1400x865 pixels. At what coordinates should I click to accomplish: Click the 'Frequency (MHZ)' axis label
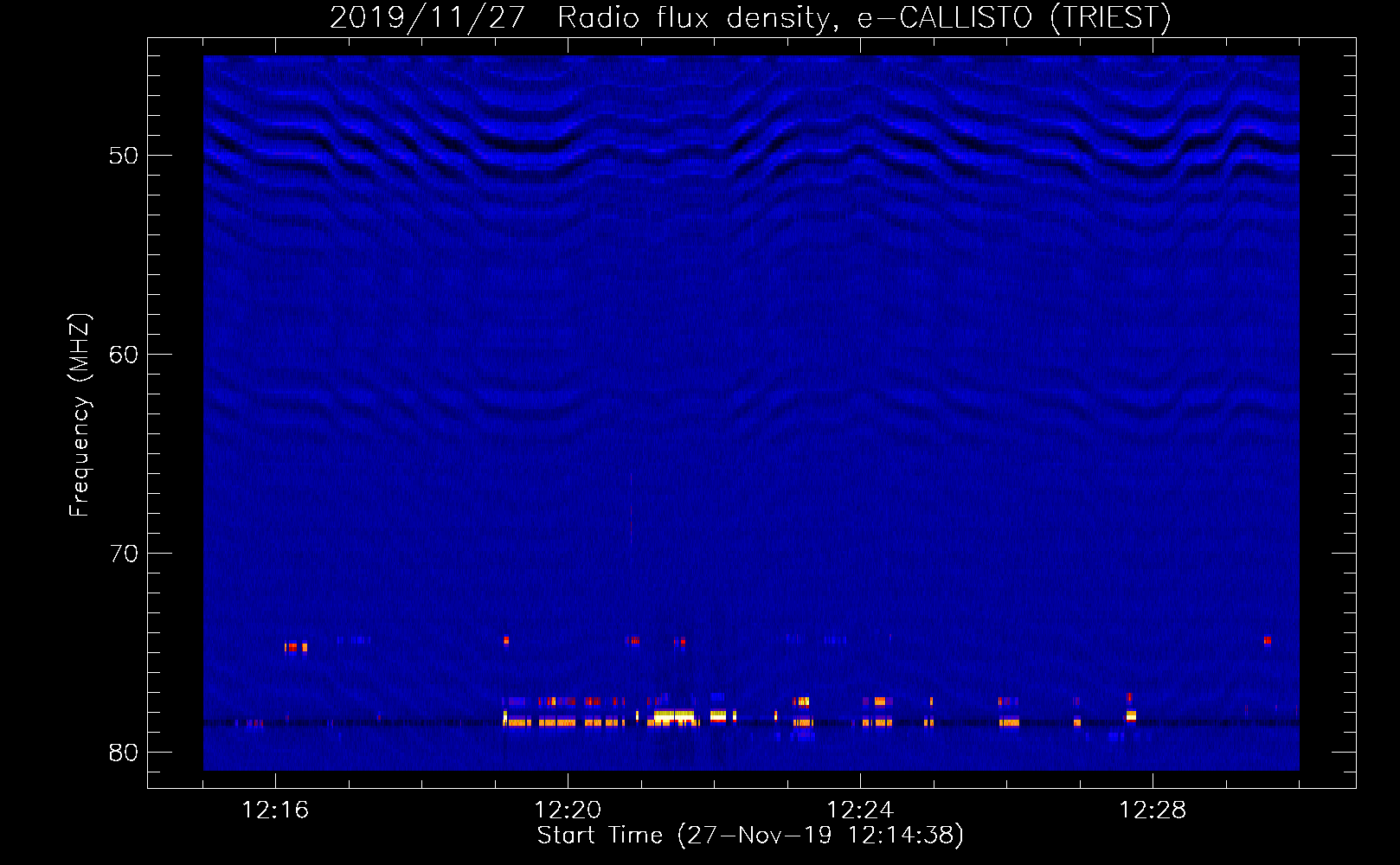79,415
